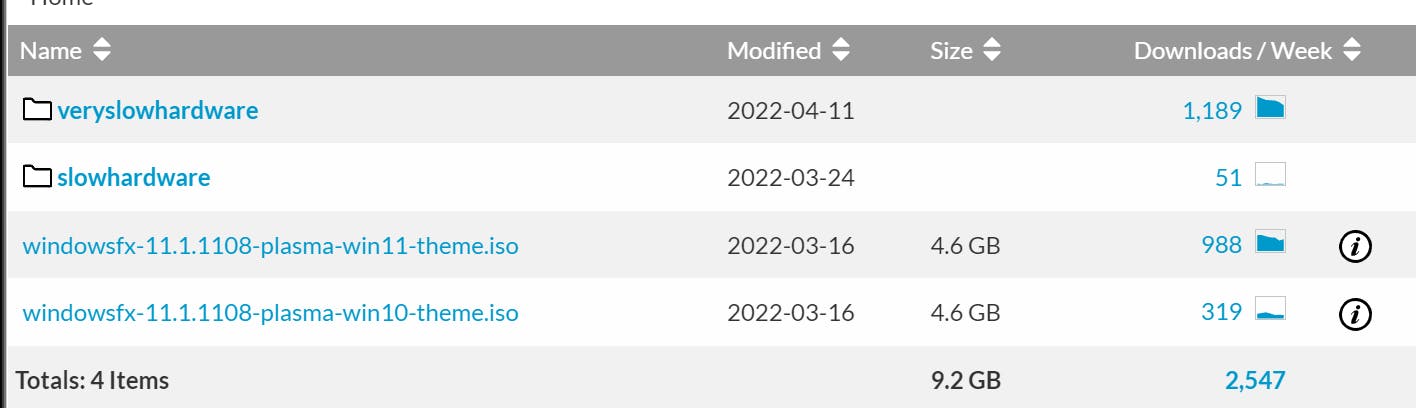This screenshot has height=408, width=1416.
Task: Click the 2,547 total downloads figure
Action: (1254, 380)
